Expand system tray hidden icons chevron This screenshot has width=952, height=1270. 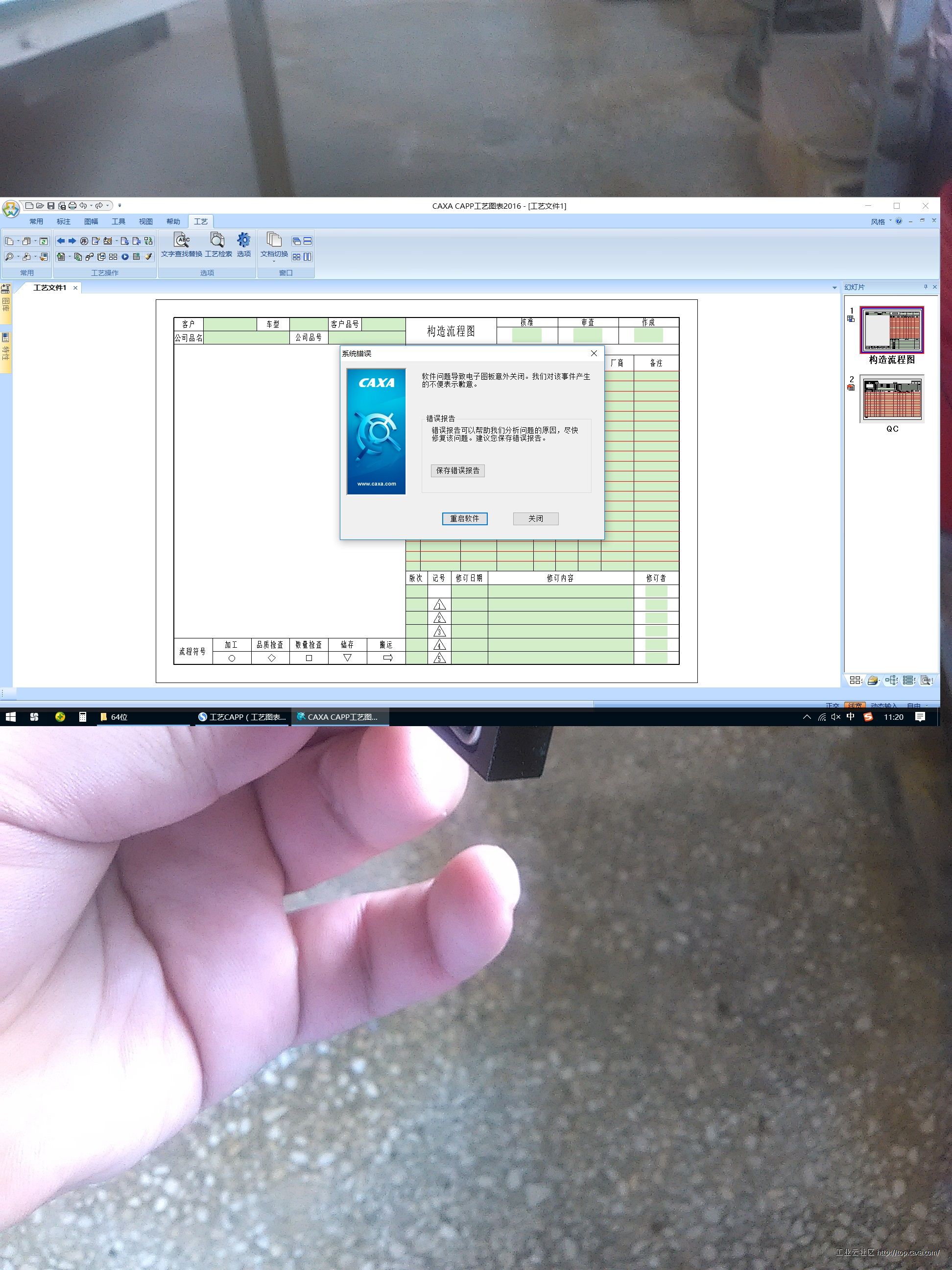(x=807, y=716)
